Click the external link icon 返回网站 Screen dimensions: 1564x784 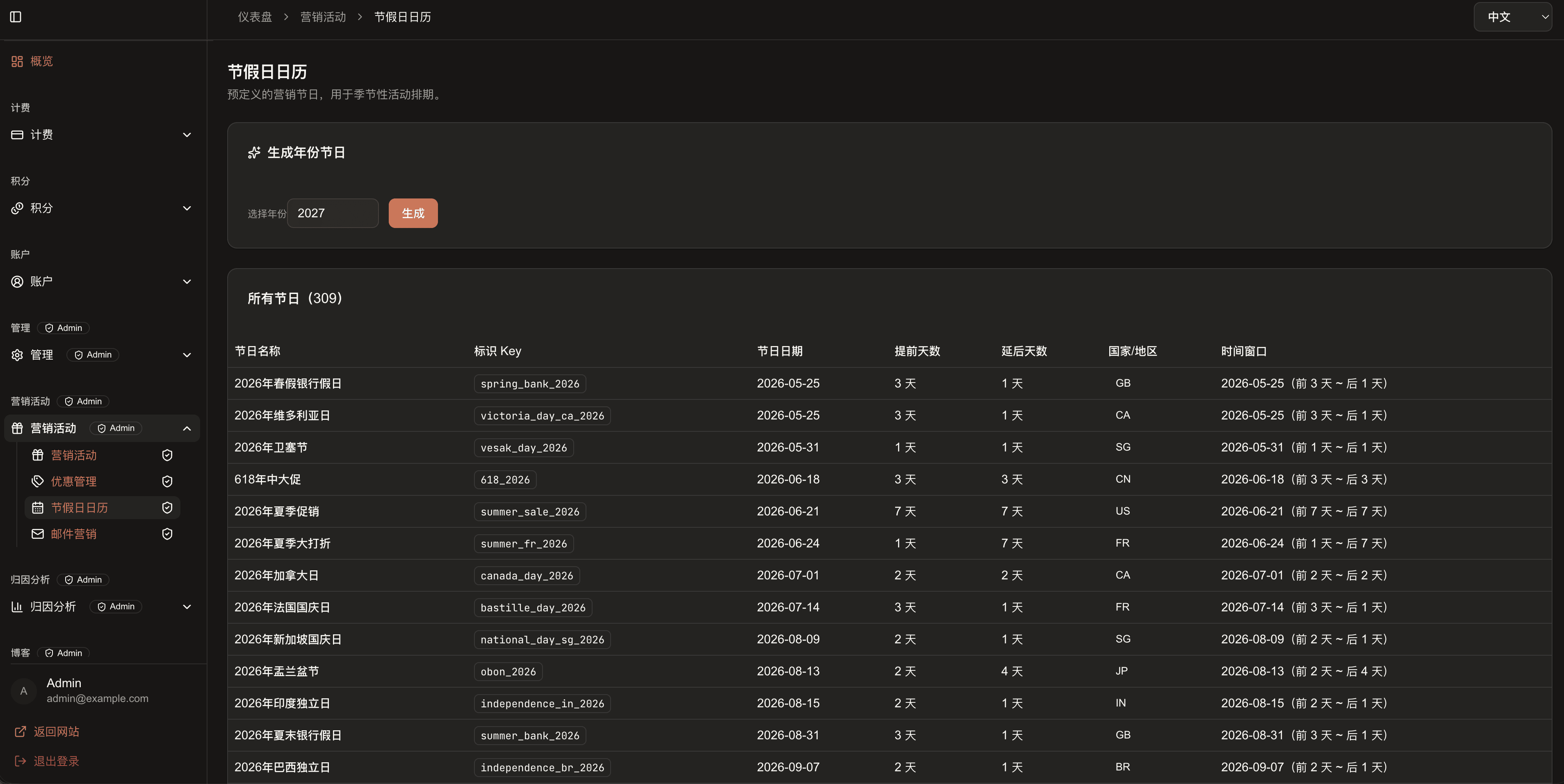pos(20,732)
